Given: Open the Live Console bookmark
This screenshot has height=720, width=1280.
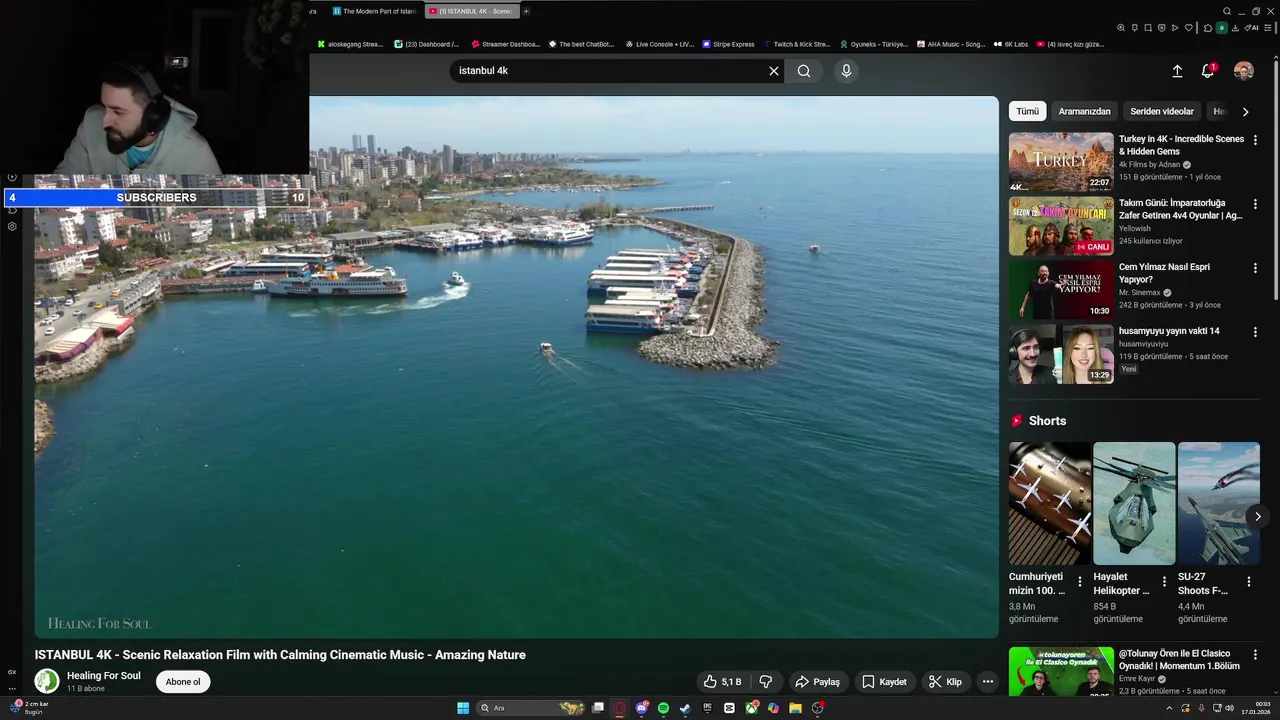Looking at the screenshot, I should tap(659, 44).
